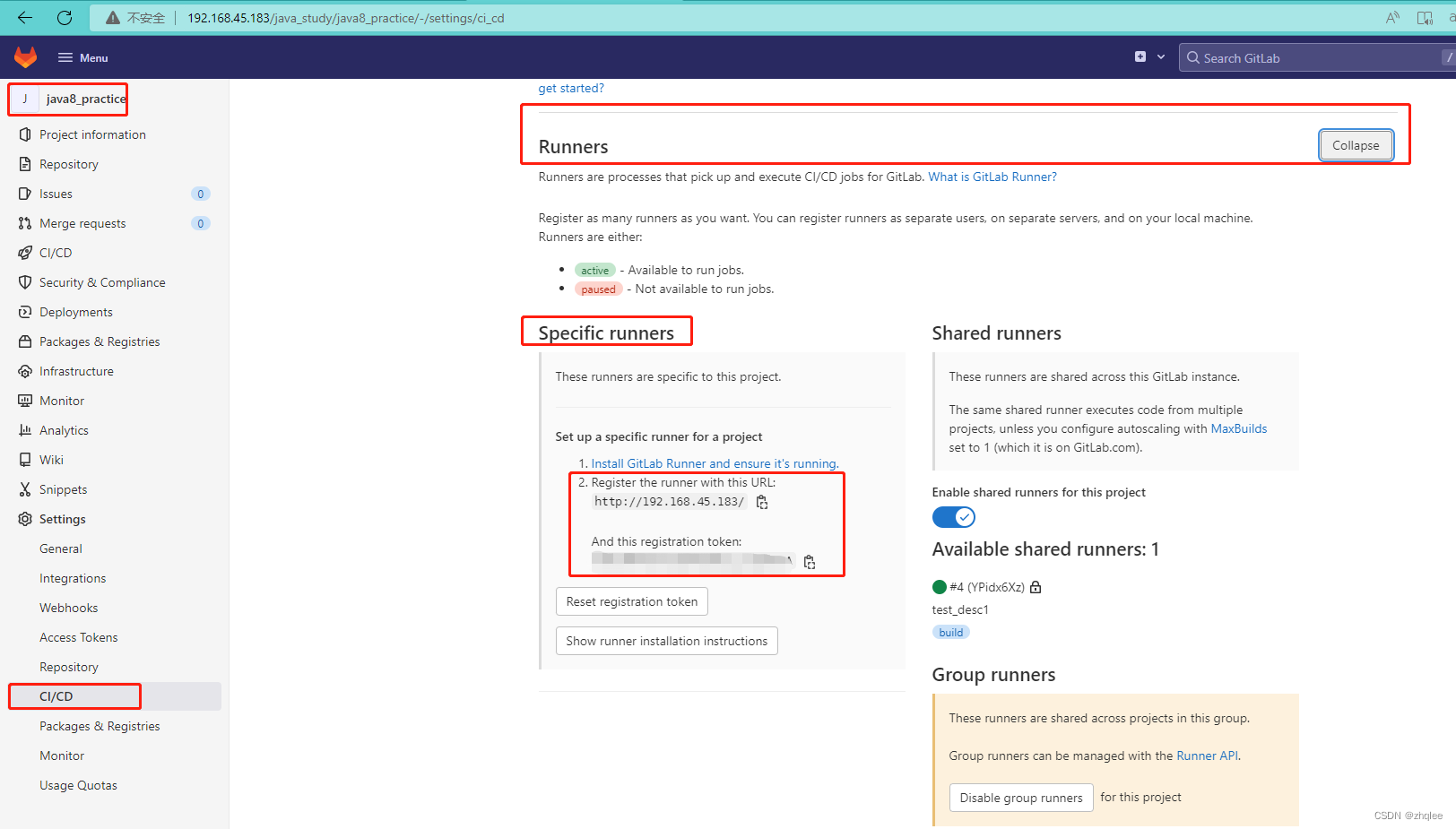The width and height of the screenshot is (1456, 829).
Task: Click the Issues count badge
Action: [x=201, y=194]
